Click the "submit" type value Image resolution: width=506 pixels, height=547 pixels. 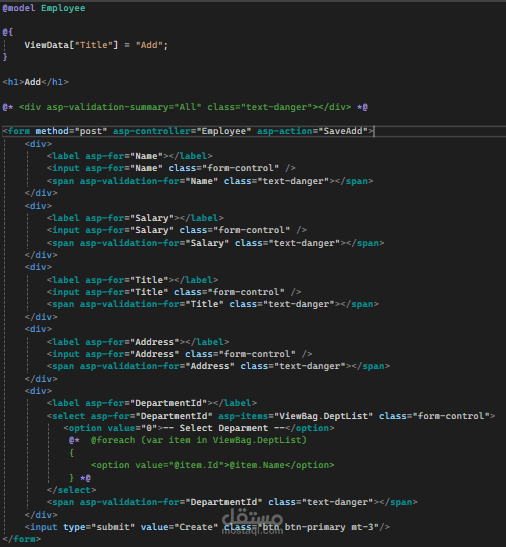click(113, 527)
